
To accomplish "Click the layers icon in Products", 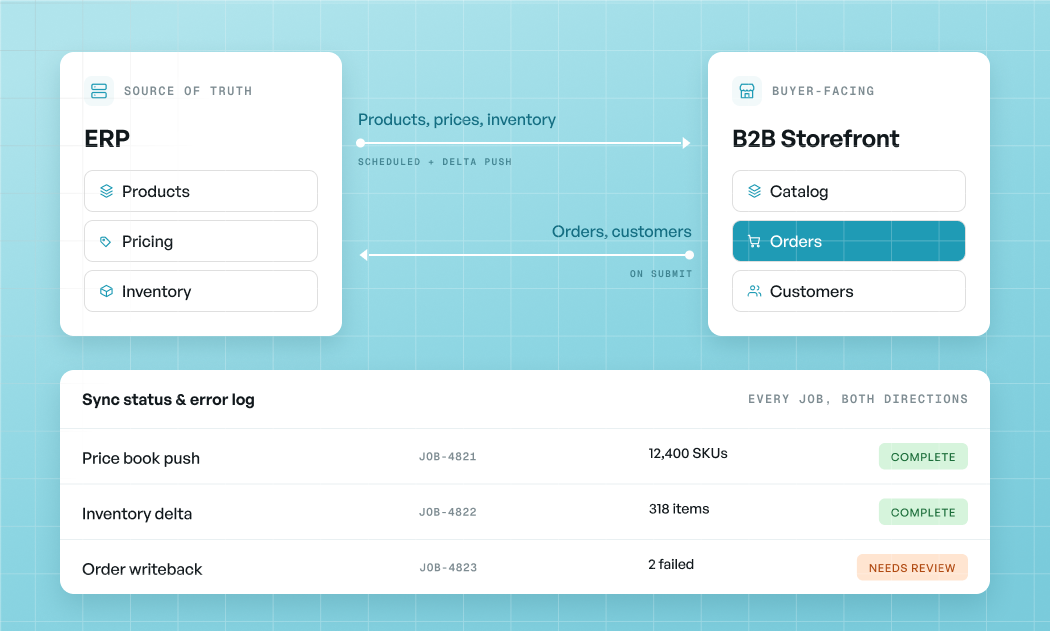I will point(106,191).
